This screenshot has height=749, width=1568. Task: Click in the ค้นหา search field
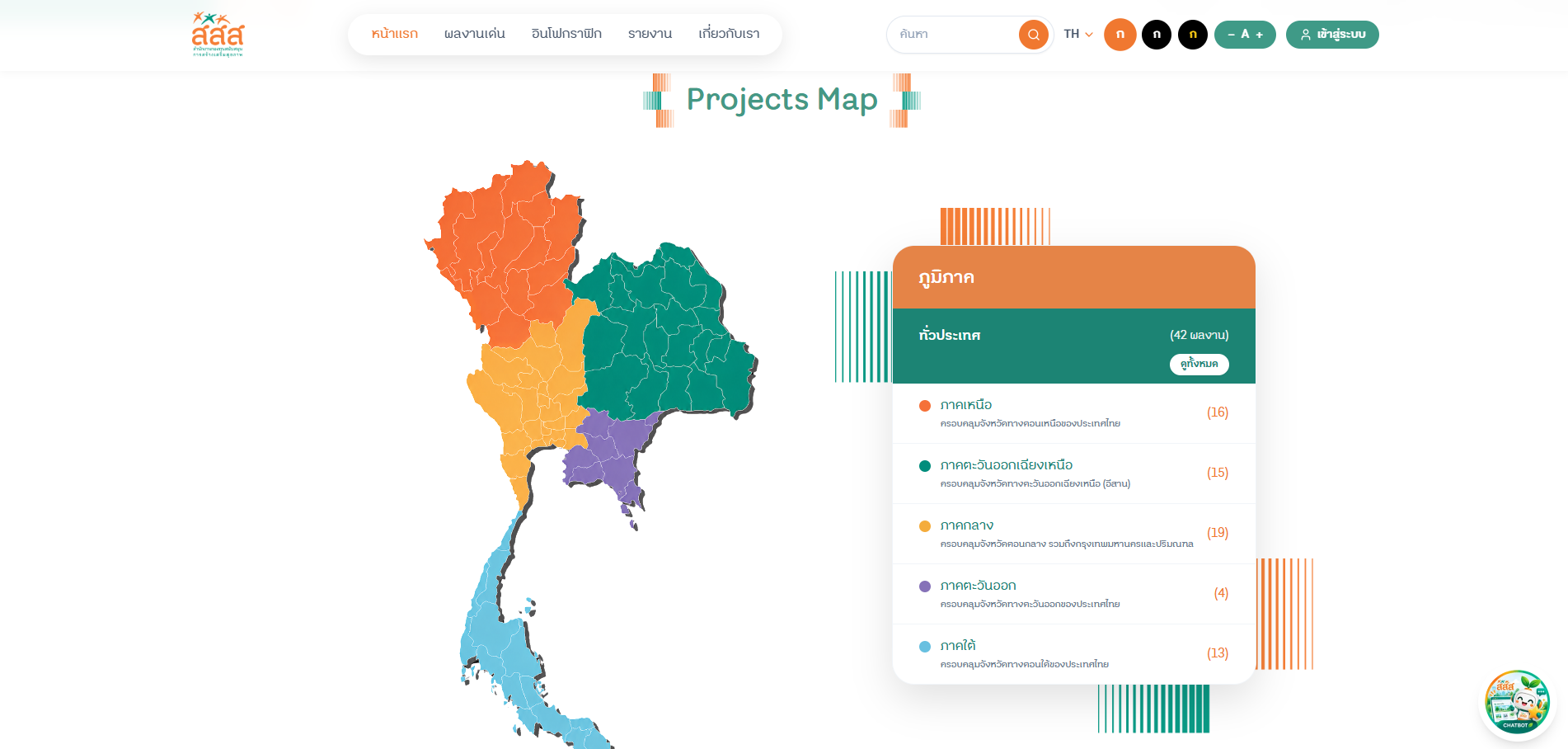click(956, 35)
